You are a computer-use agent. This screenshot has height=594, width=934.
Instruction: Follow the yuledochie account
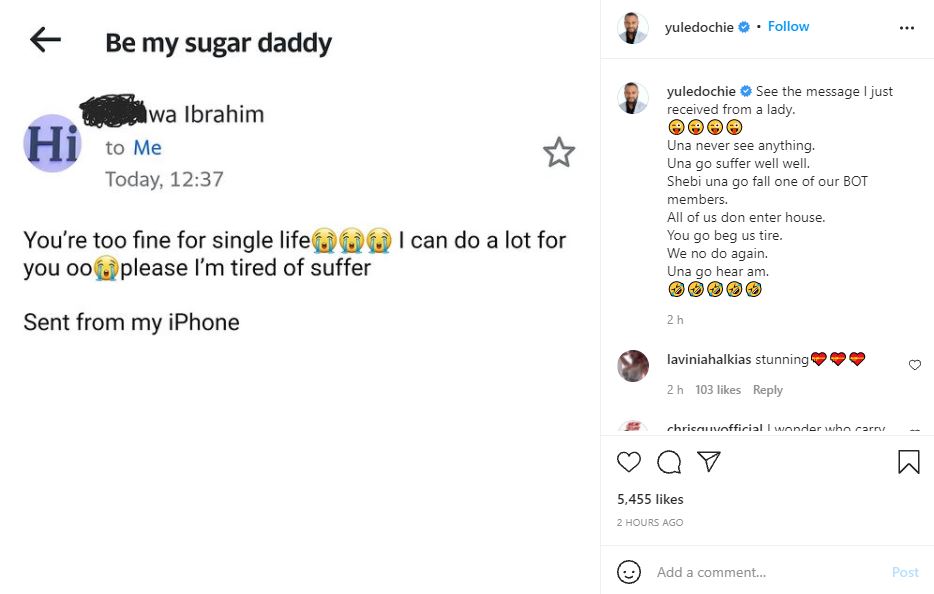click(788, 27)
